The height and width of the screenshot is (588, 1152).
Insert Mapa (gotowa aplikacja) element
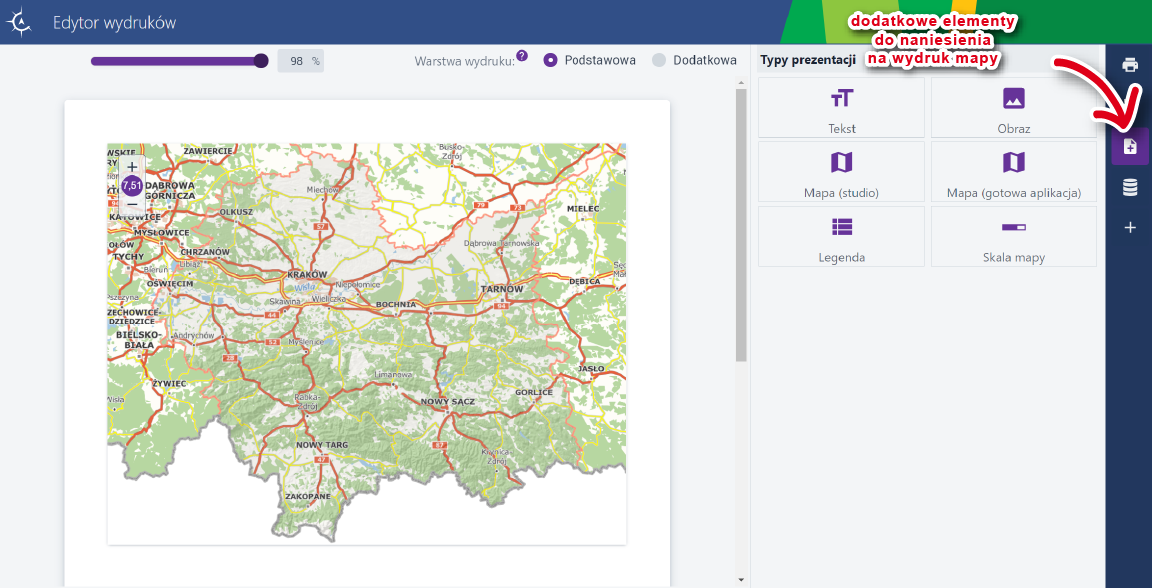(x=1013, y=172)
